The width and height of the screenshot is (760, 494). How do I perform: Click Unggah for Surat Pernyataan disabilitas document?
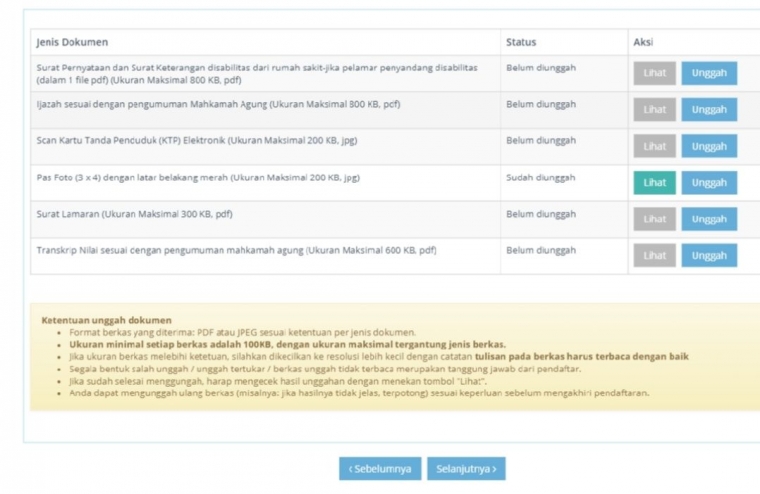pyautogui.click(x=709, y=73)
